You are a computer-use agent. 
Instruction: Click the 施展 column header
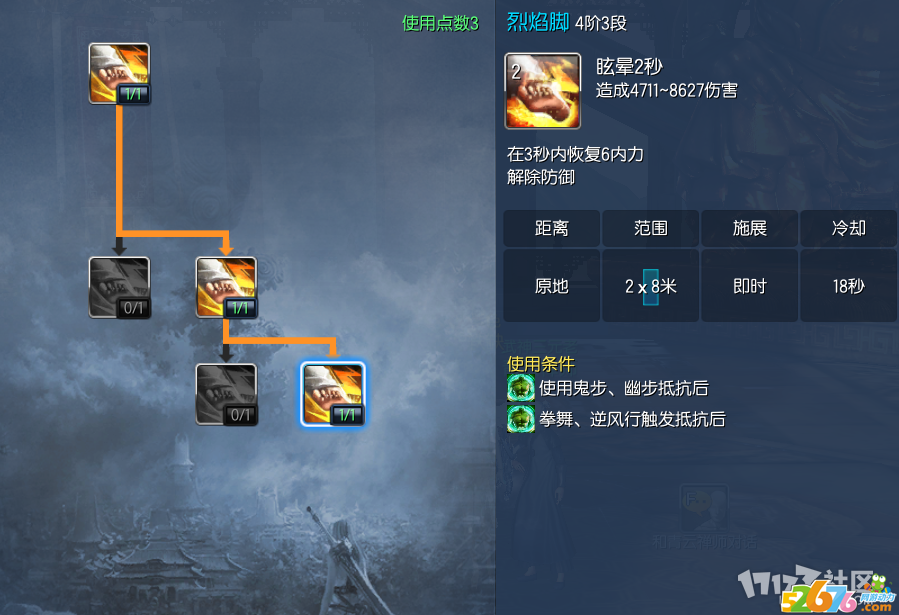pyautogui.click(x=749, y=228)
